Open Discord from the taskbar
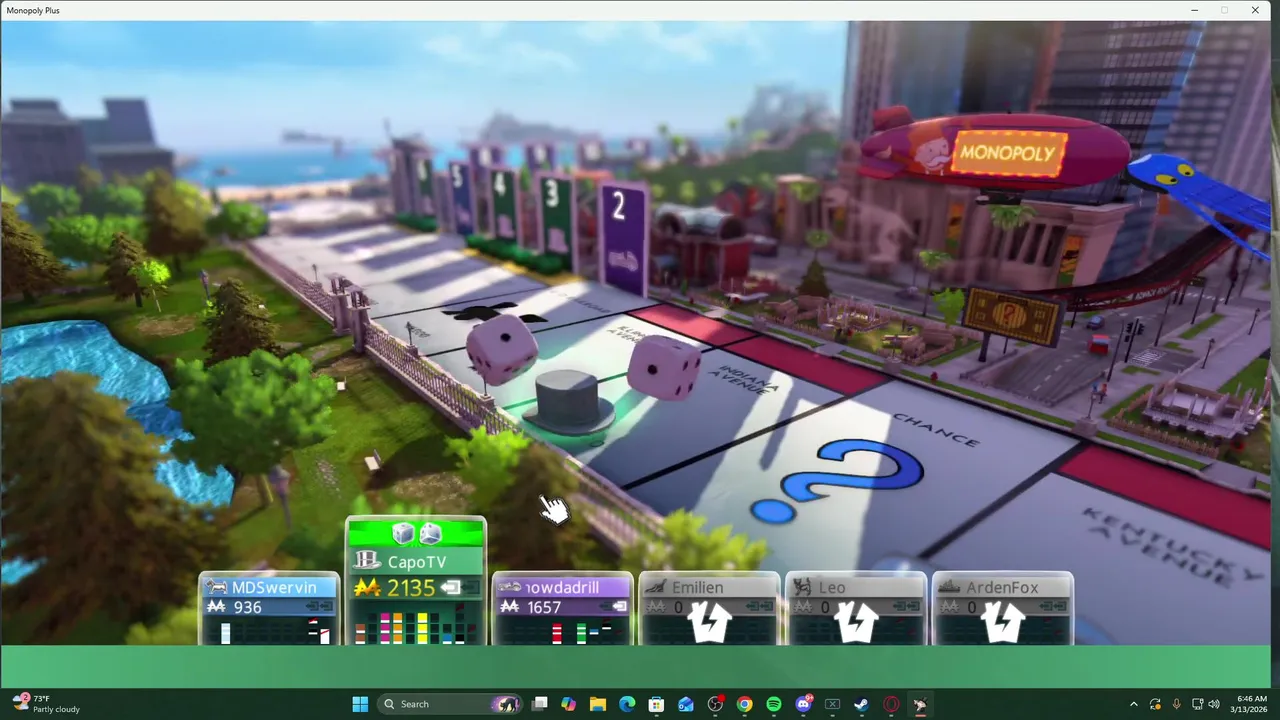Screen dimensions: 1280x720 point(803,704)
